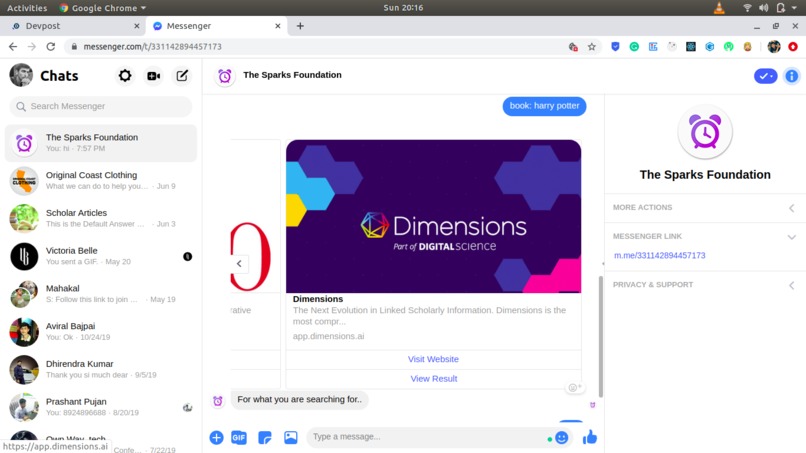806x453 pixels.
Task: Open the VLC tray icon
Action: click(719, 8)
